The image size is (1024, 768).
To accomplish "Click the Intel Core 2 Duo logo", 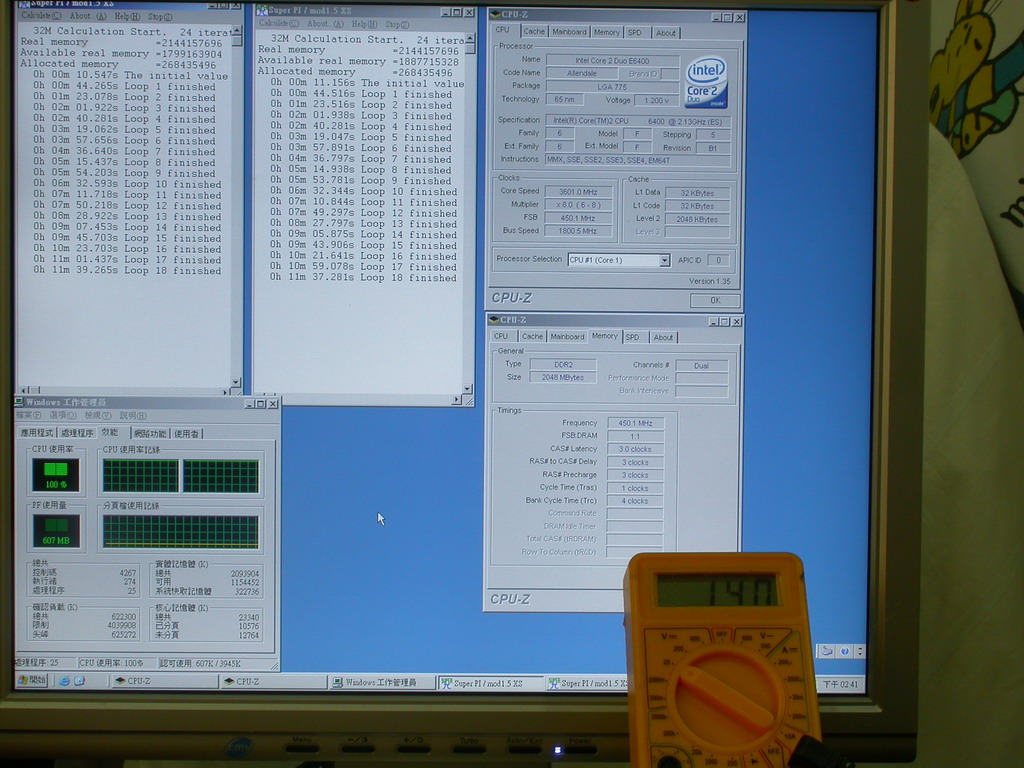I will (x=706, y=83).
